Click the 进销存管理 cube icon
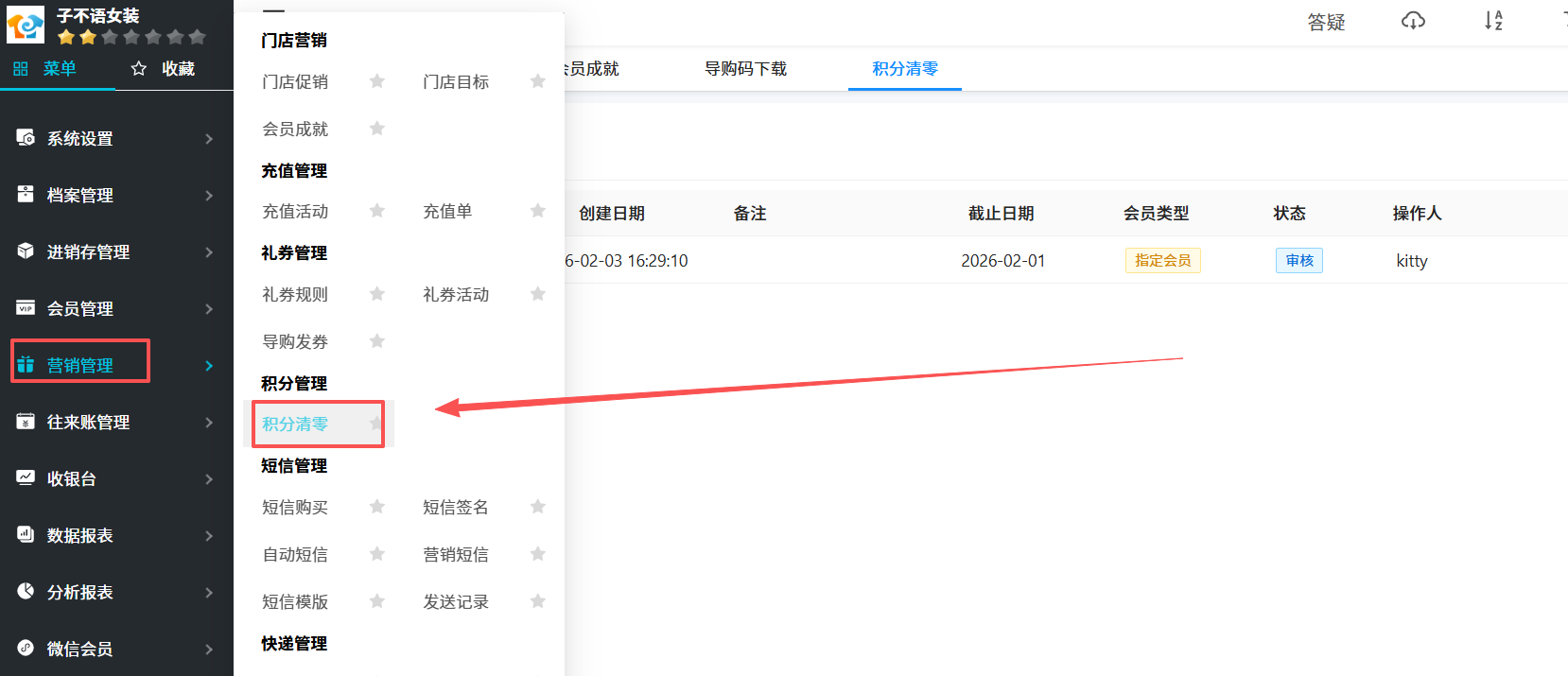This screenshot has height=676, width=1568. pos(26,251)
